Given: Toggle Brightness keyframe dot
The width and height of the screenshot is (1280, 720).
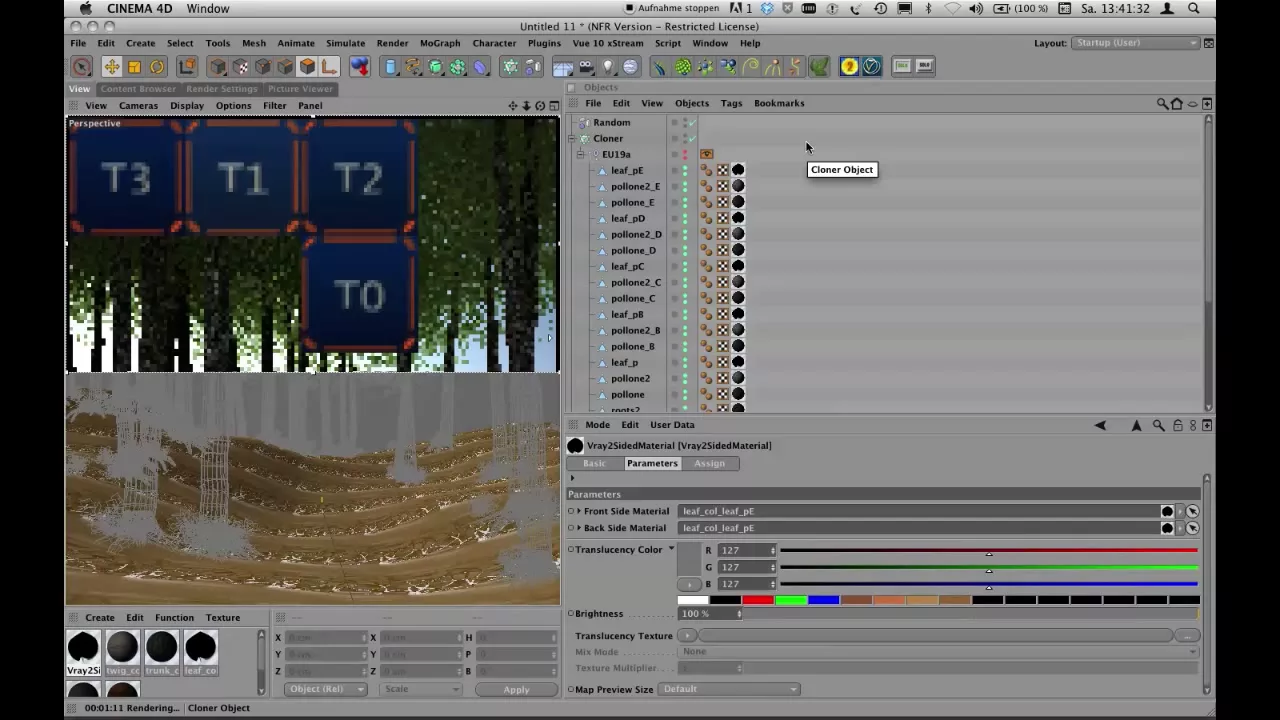Looking at the screenshot, I should [x=571, y=614].
